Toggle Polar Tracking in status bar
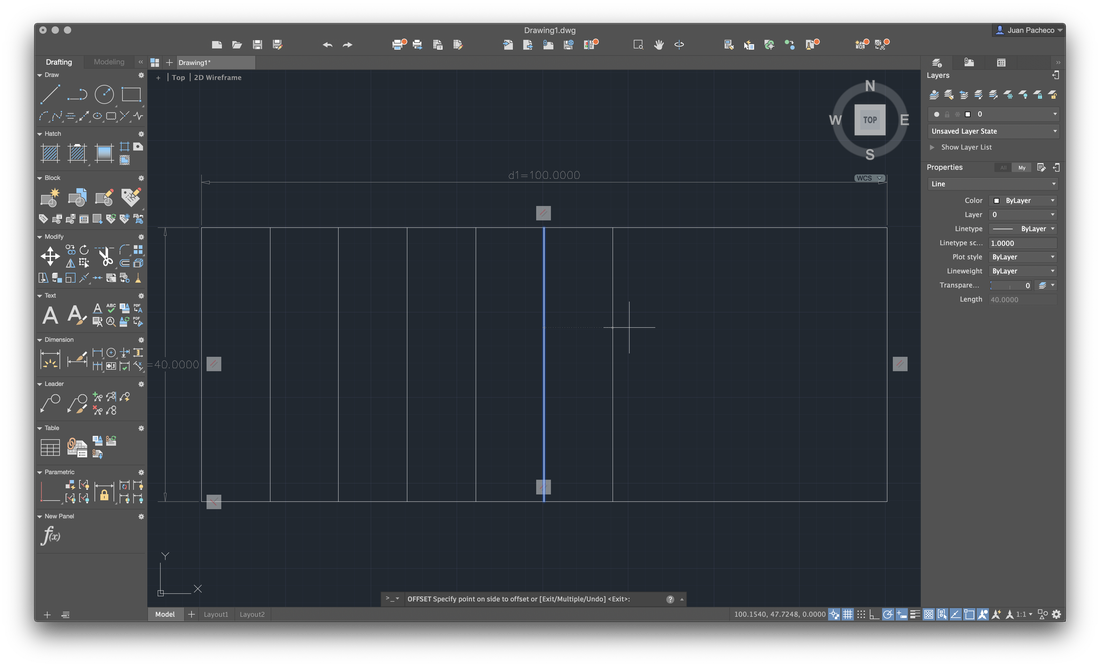Viewport: 1100px width, 667px height. 888,614
